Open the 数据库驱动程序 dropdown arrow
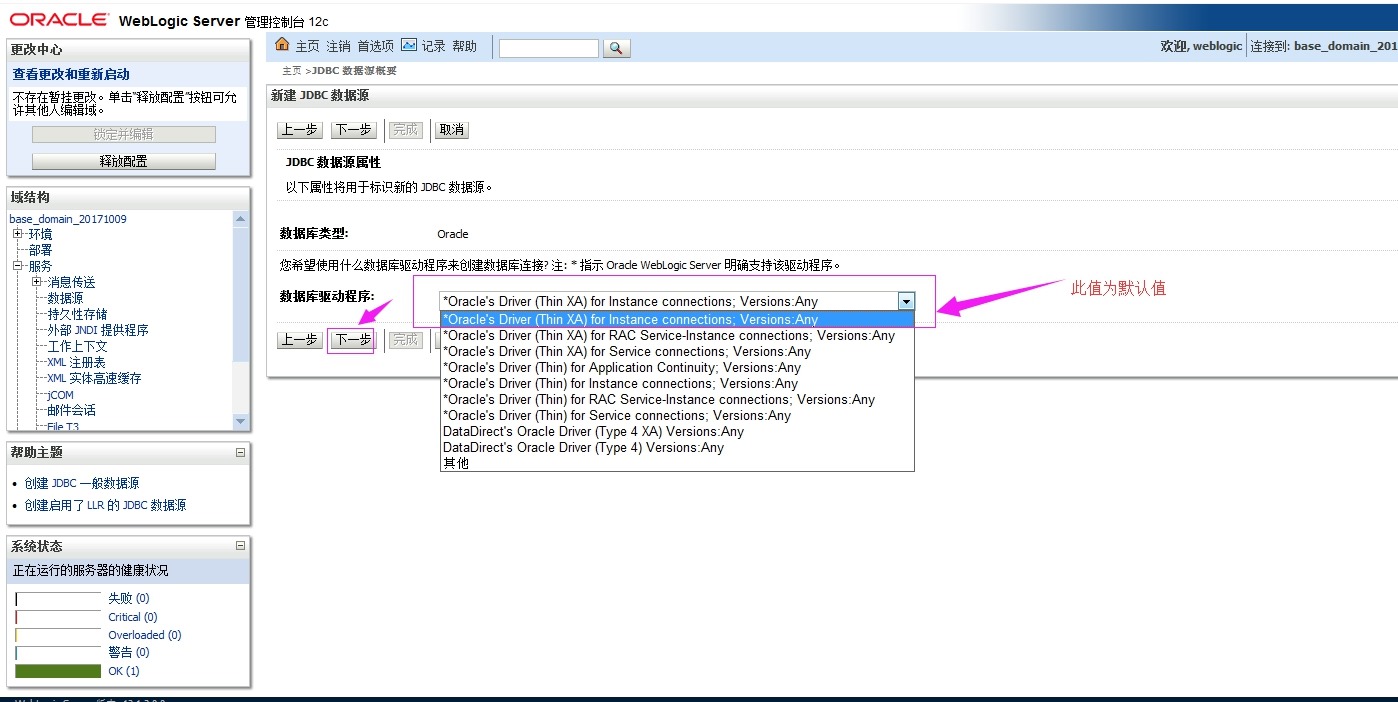The image size is (1398, 702). [x=906, y=301]
